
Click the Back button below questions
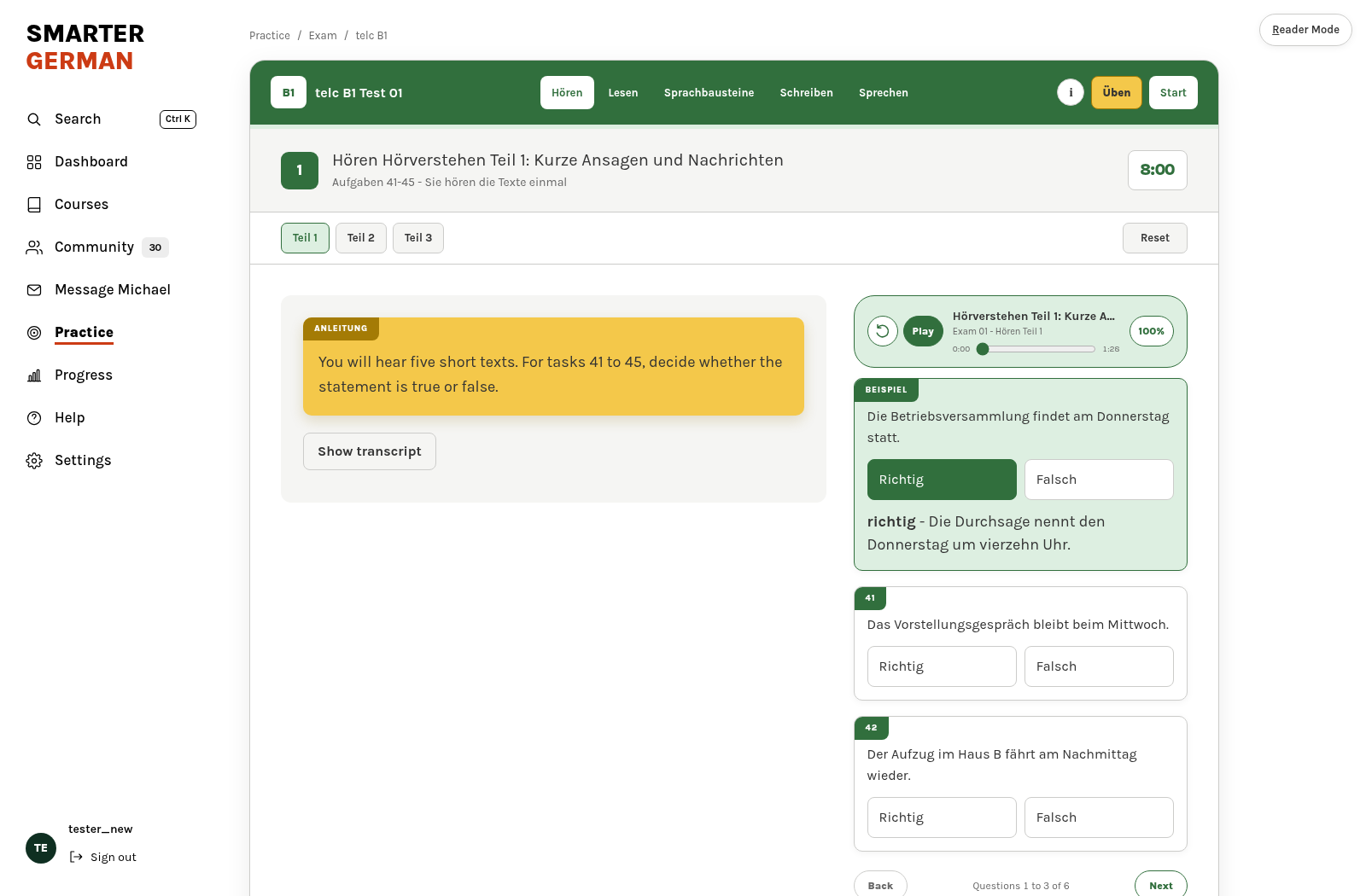click(880, 885)
